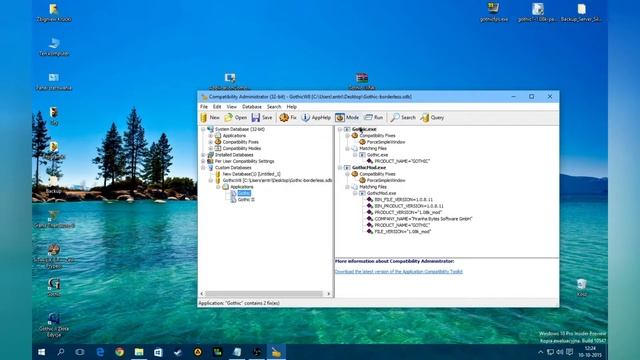Click the Fix toolbar button
Screen dimensions: 640x360
[287, 118]
